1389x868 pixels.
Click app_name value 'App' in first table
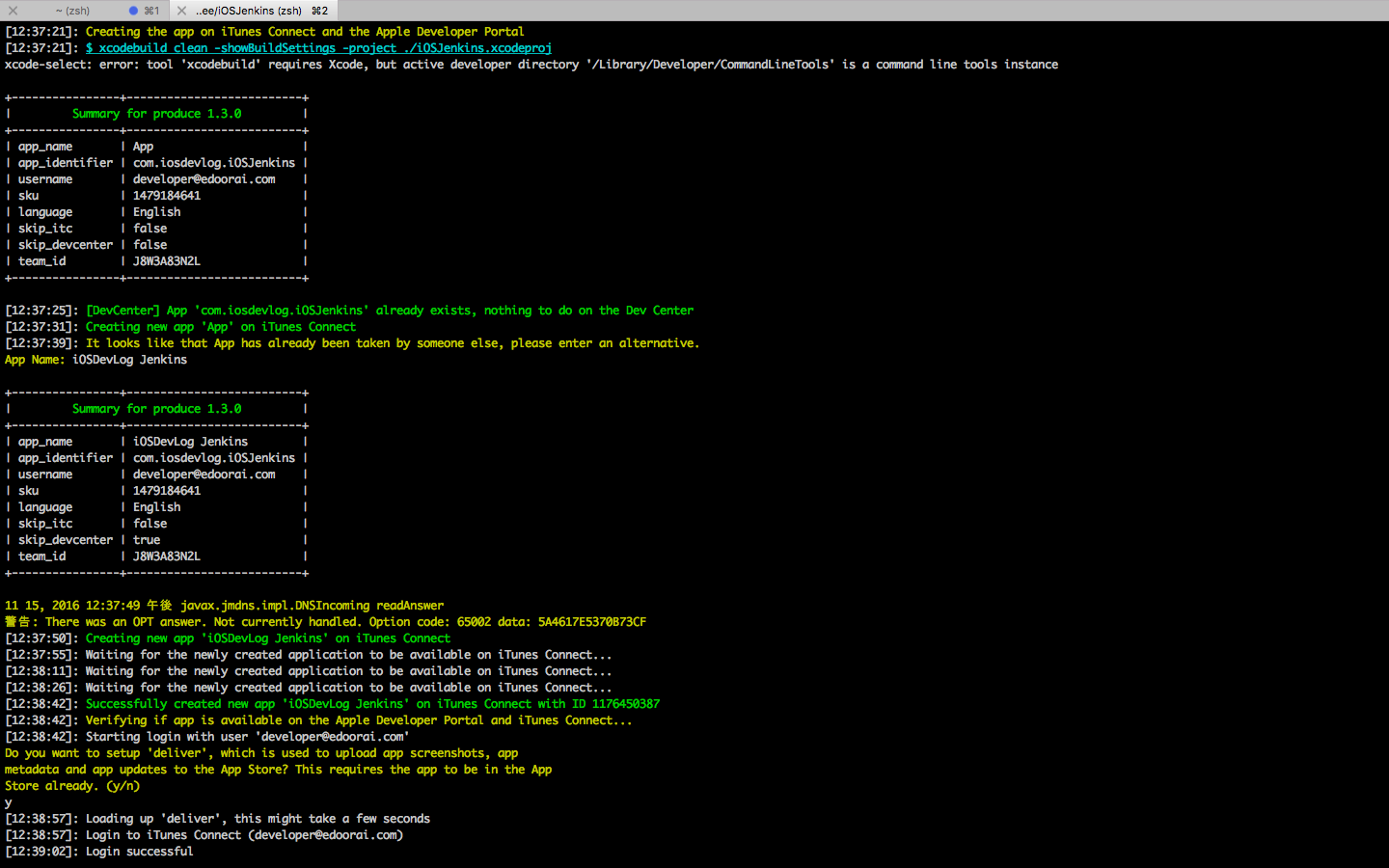tap(143, 147)
